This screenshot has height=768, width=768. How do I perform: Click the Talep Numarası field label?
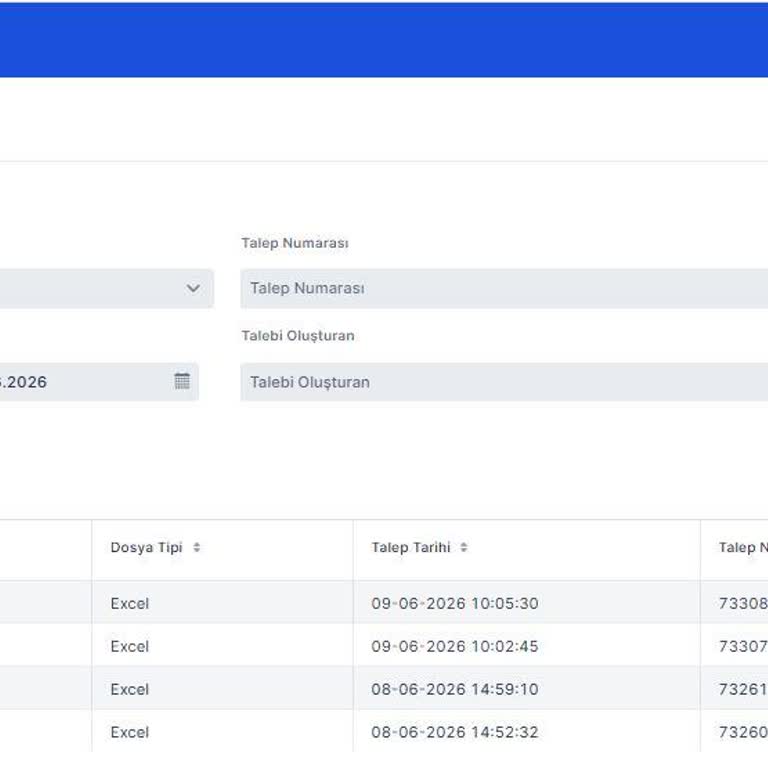[295, 243]
